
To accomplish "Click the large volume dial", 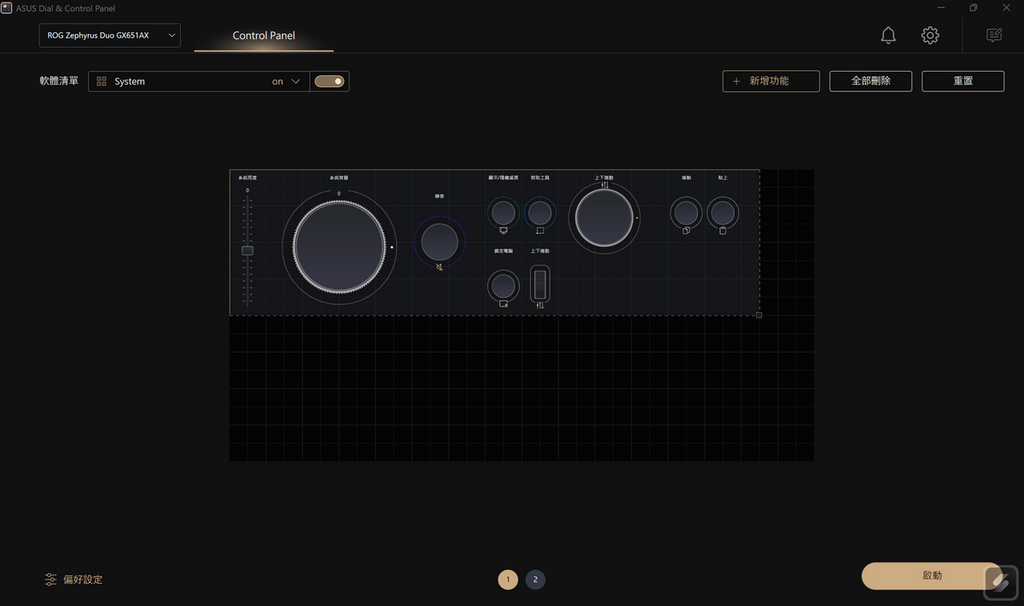I will click(339, 247).
